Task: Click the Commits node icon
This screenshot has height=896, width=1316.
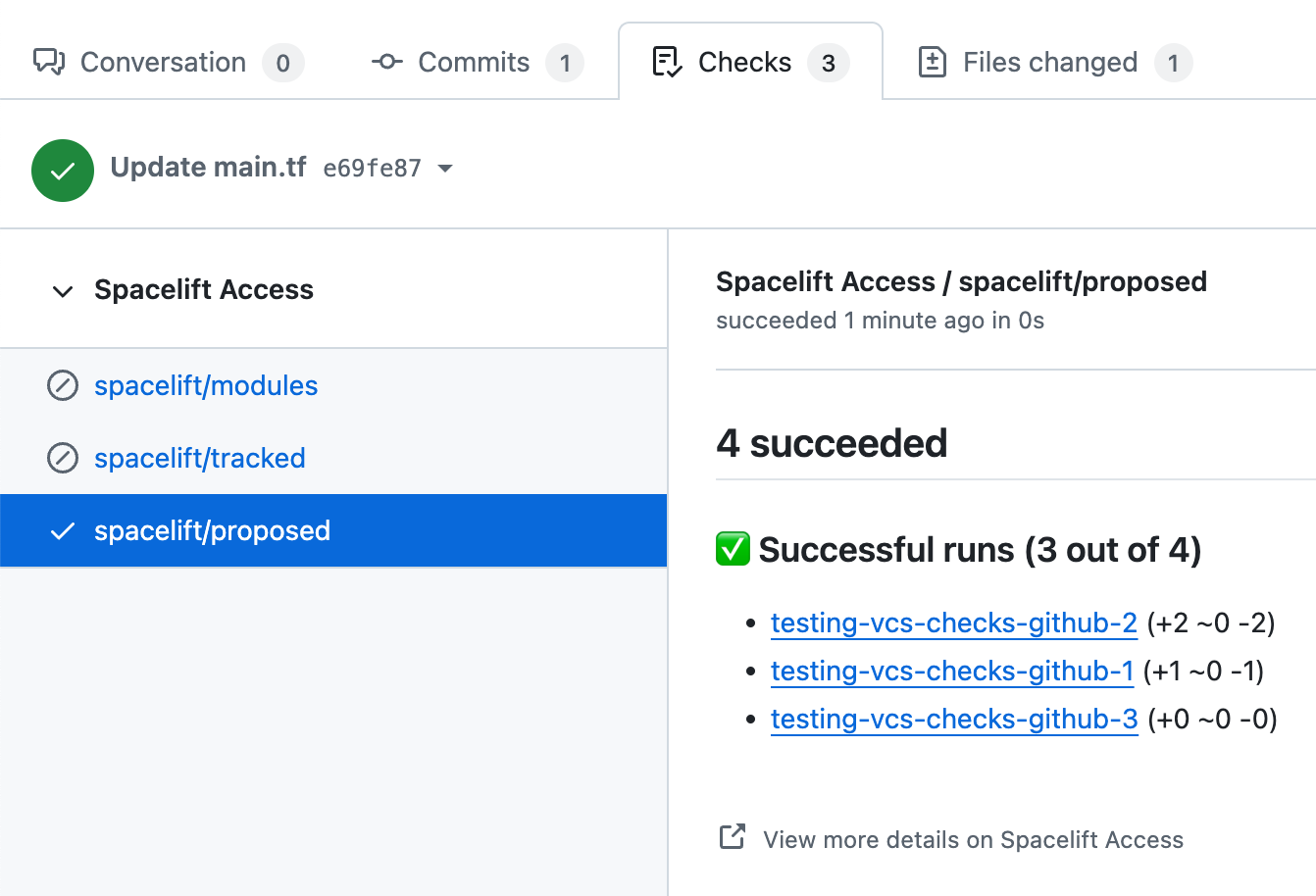Action: 386,62
